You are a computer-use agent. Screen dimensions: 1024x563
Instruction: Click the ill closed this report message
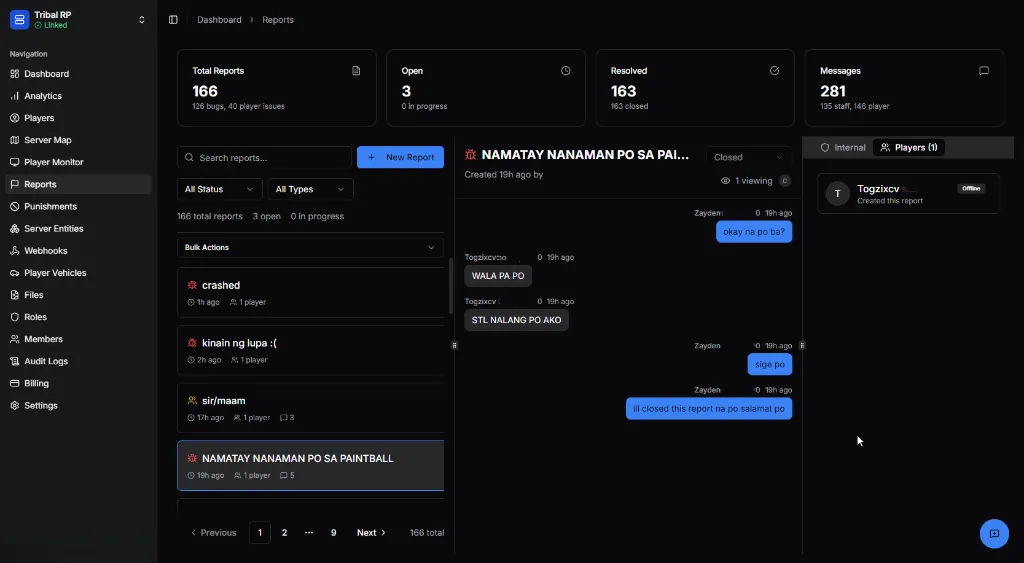(x=709, y=409)
